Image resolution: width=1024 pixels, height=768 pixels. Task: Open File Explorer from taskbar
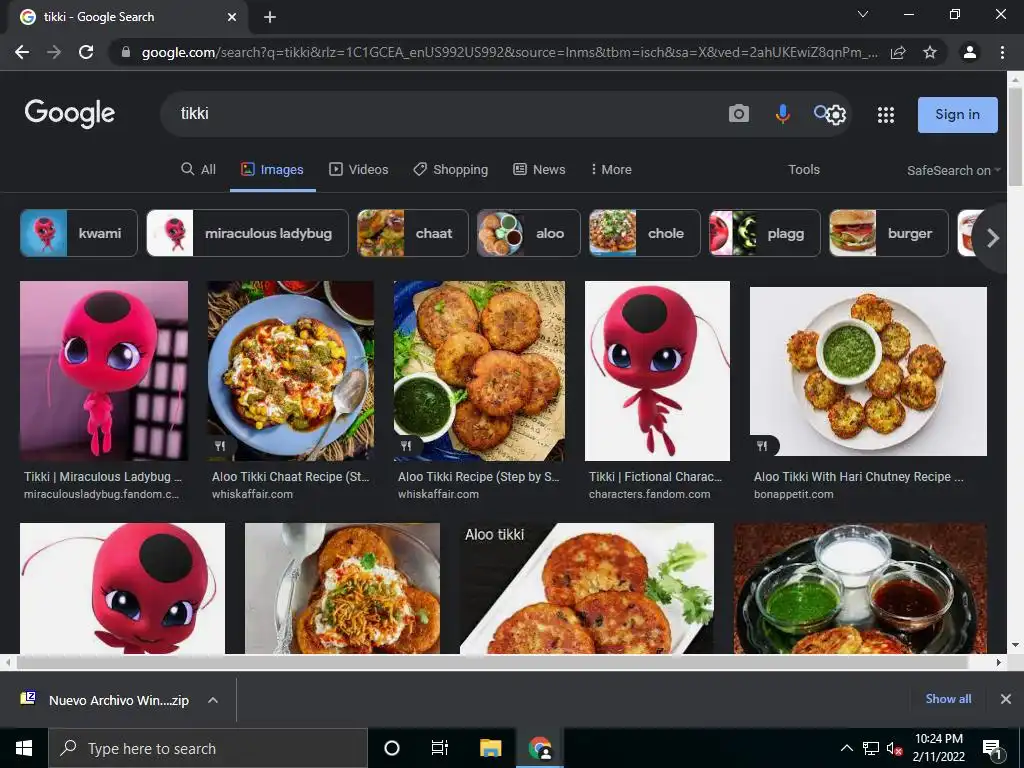[x=490, y=748]
